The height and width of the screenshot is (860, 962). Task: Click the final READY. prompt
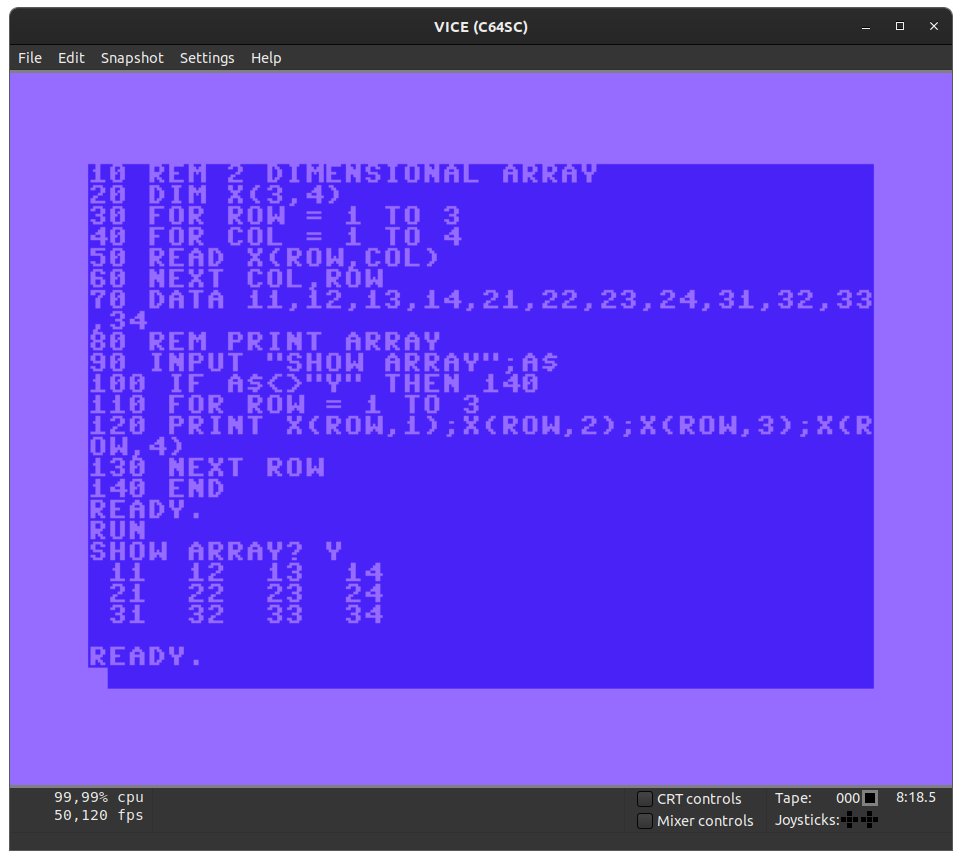pyautogui.click(x=145, y=656)
